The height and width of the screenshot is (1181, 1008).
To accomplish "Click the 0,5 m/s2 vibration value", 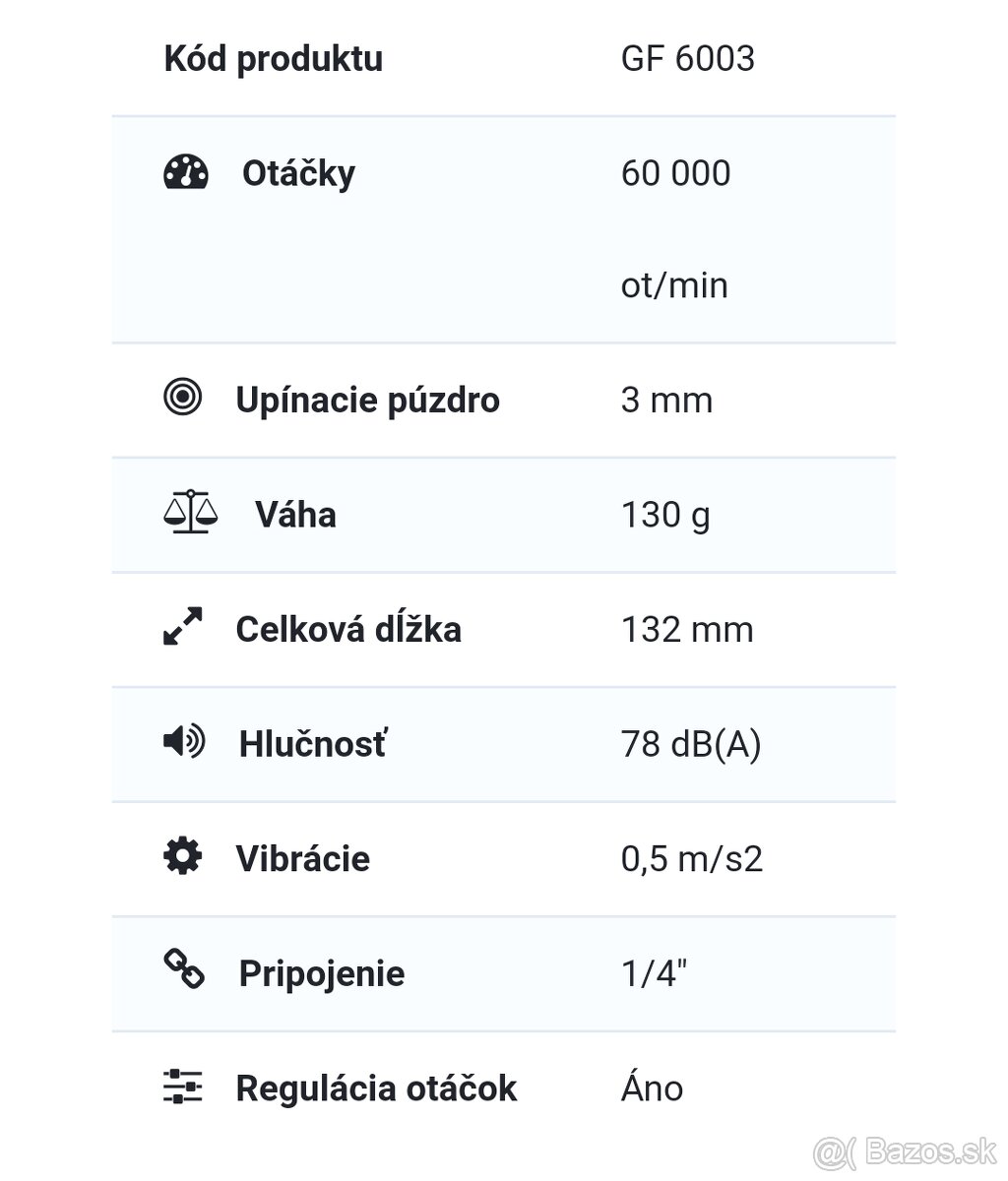I will point(691,858).
